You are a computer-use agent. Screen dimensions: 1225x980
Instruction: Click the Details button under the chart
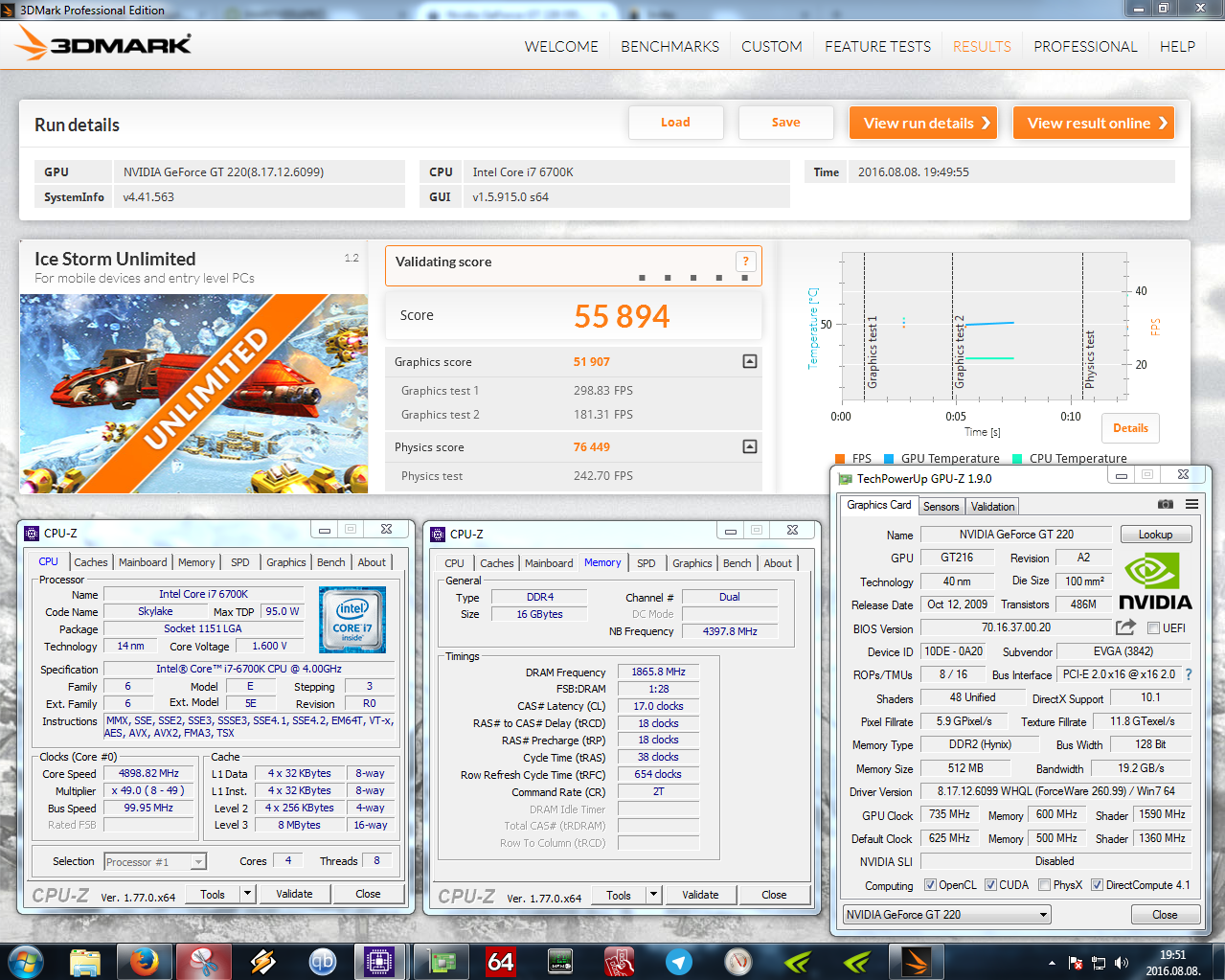pyautogui.click(x=1130, y=428)
